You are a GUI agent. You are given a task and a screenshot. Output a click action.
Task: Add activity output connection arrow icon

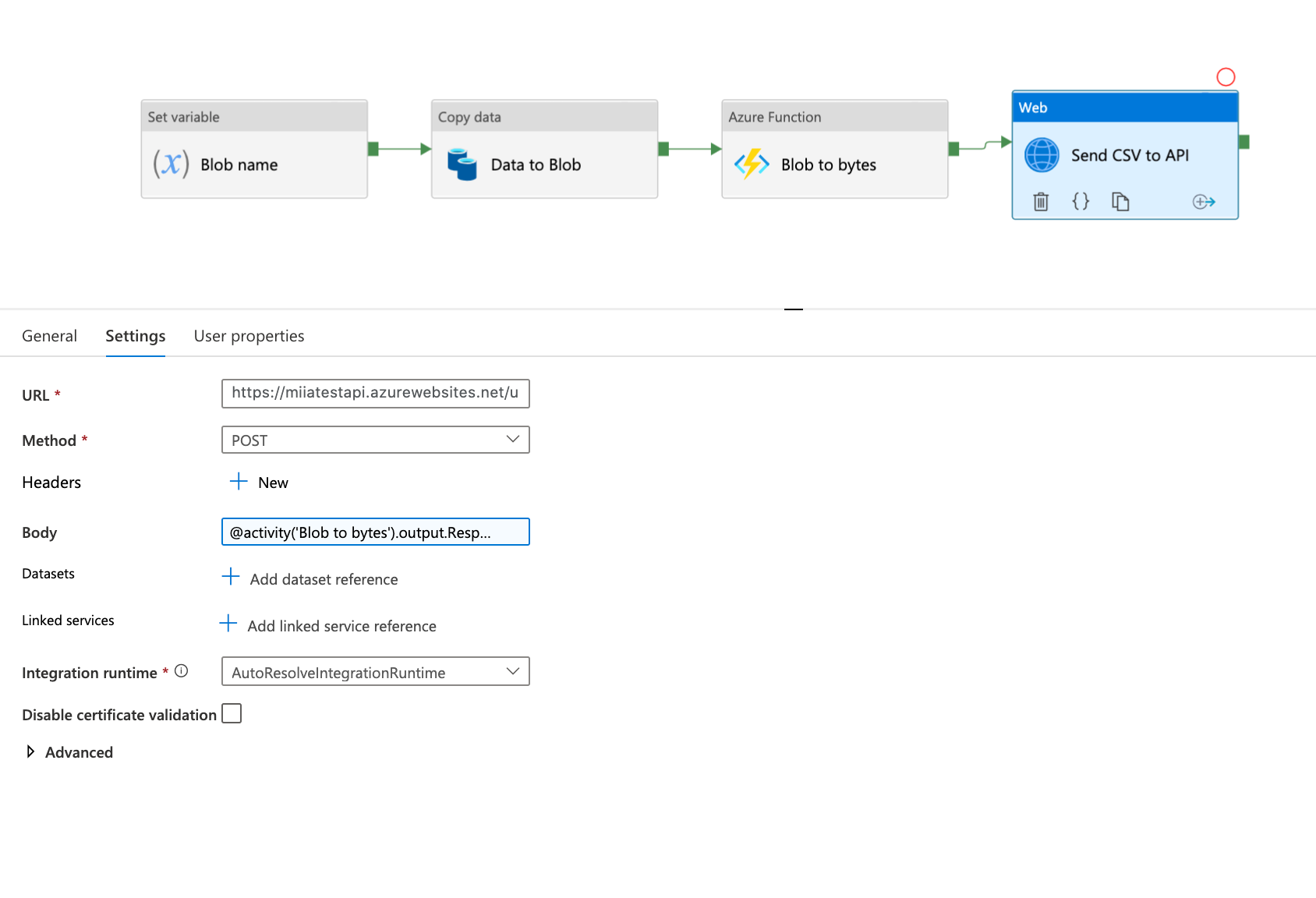[1204, 202]
